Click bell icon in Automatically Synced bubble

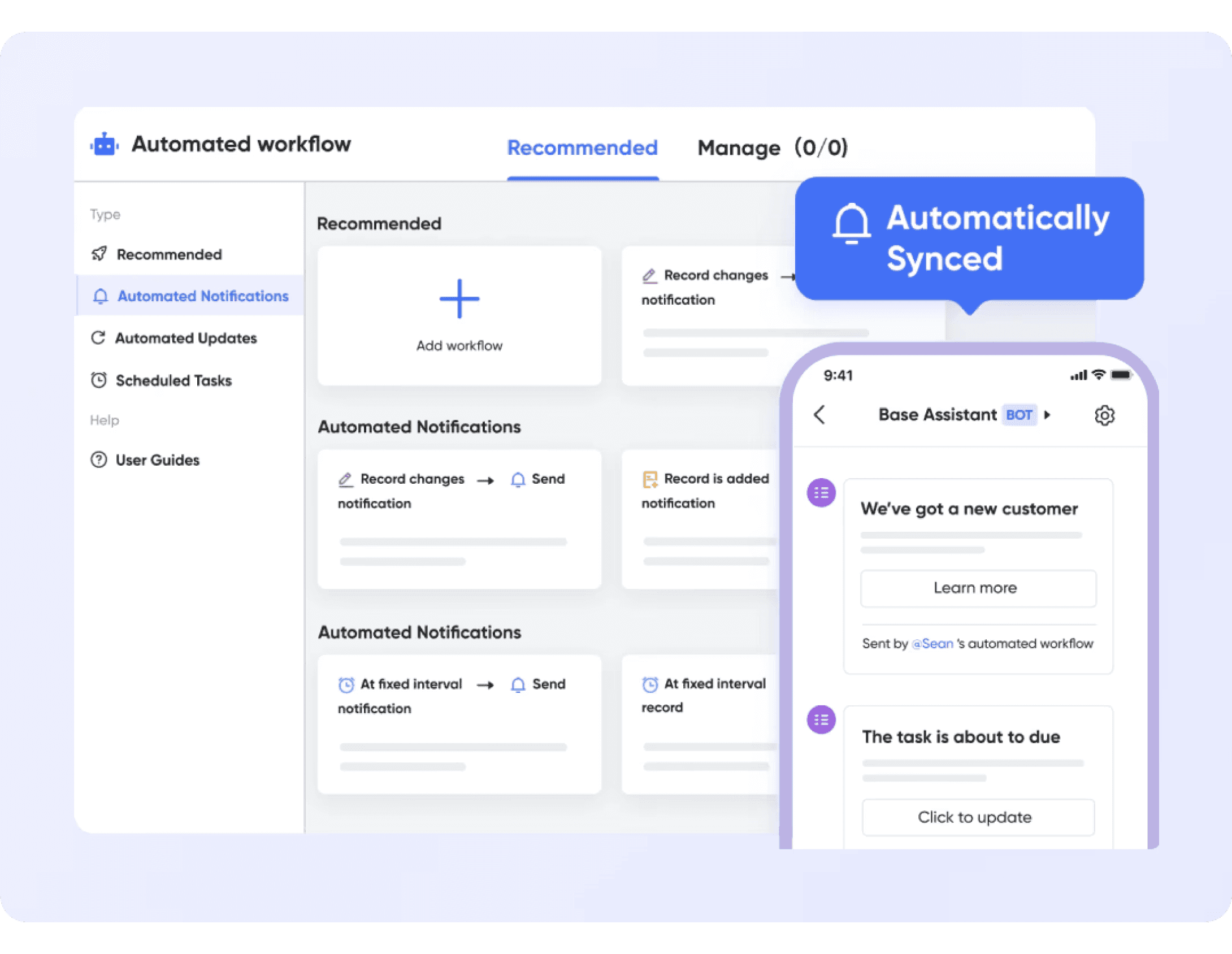tap(851, 224)
